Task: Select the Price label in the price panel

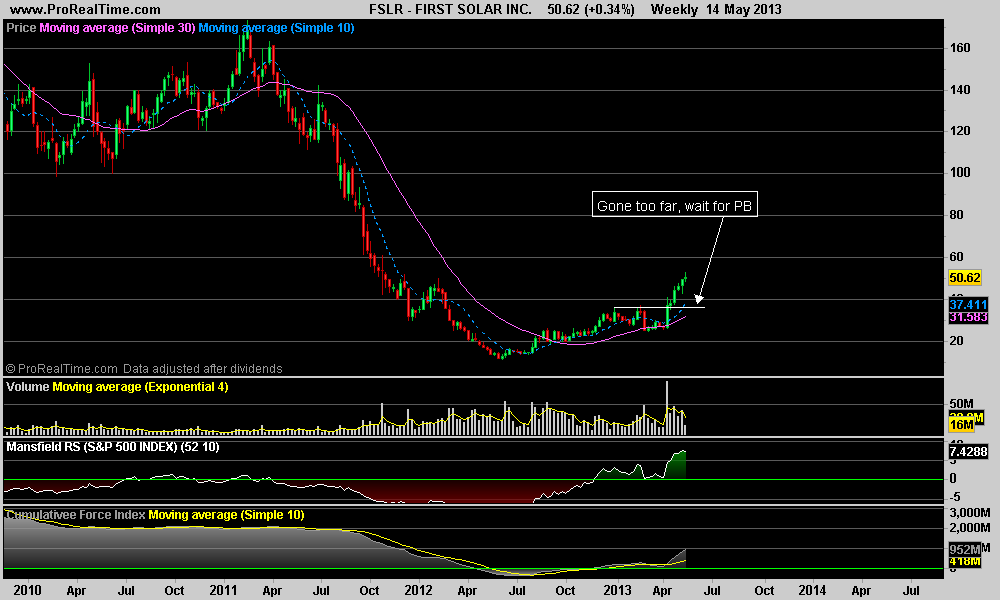Action: tap(21, 28)
